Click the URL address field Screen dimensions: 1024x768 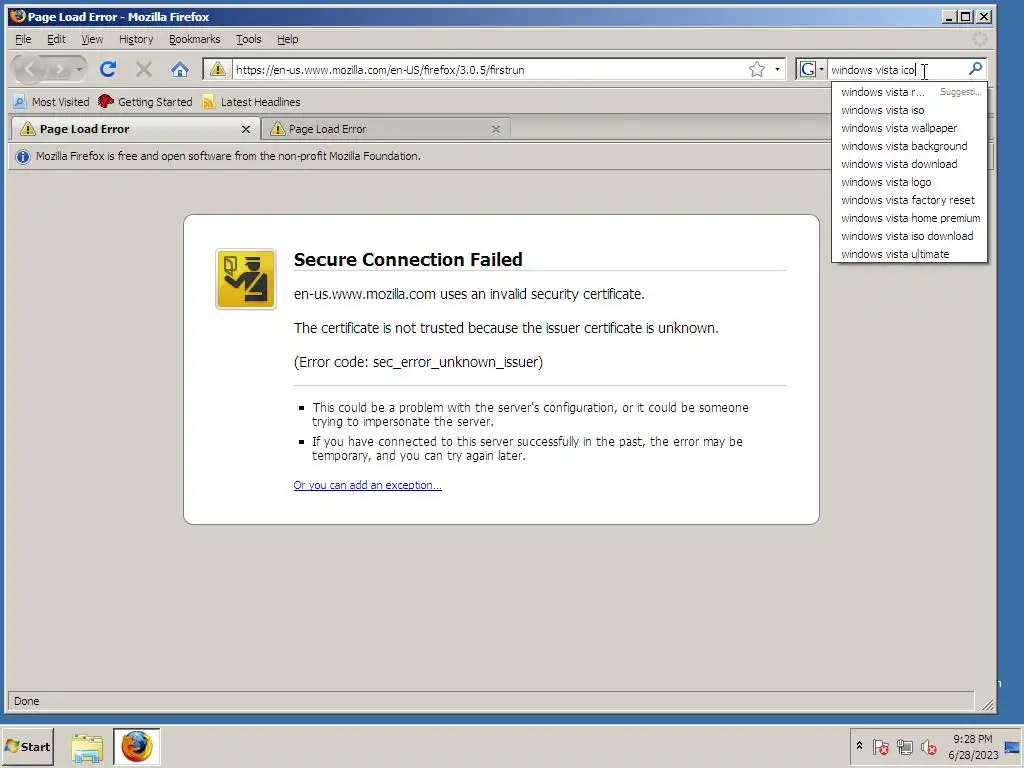coord(490,69)
